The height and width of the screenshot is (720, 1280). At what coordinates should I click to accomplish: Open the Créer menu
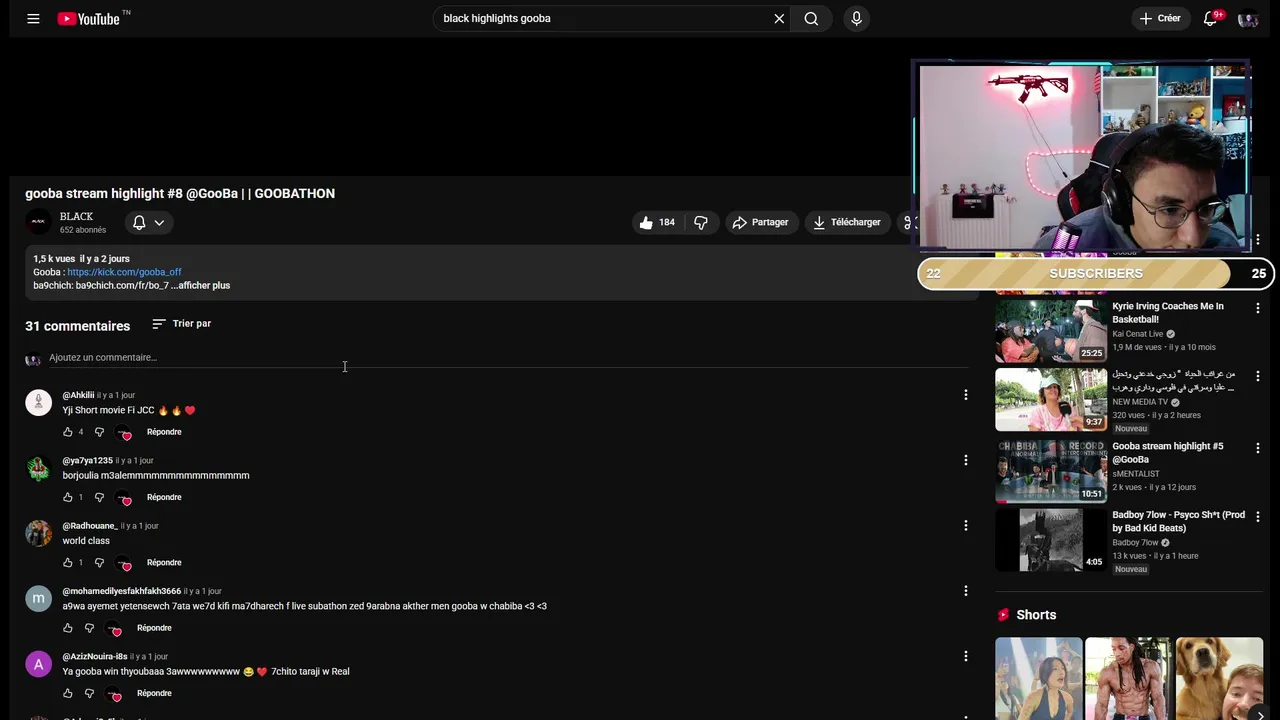1160,18
